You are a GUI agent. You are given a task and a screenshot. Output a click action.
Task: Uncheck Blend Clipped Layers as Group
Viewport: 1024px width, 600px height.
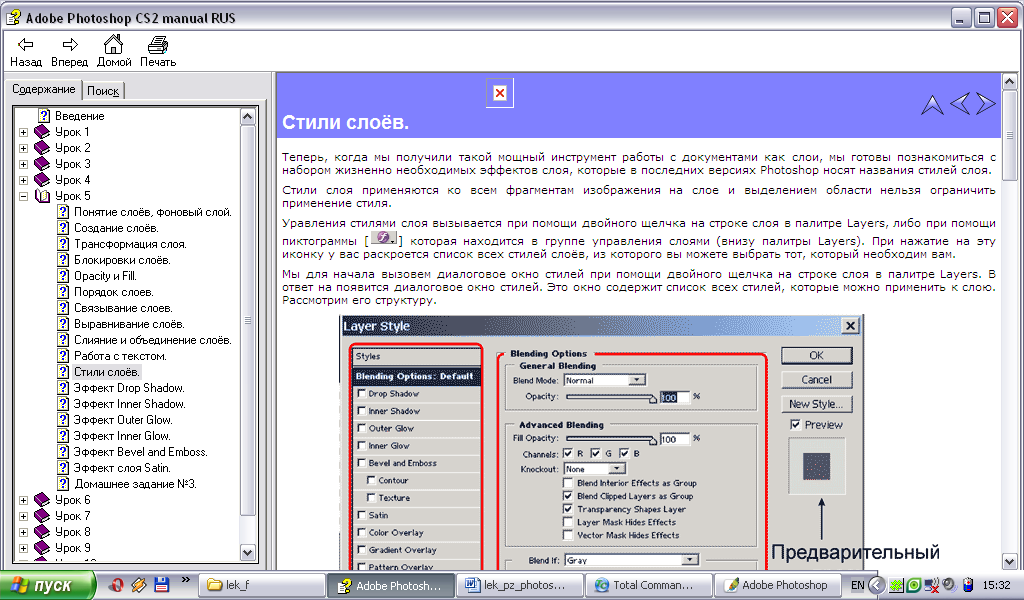click(x=568, y=496)
